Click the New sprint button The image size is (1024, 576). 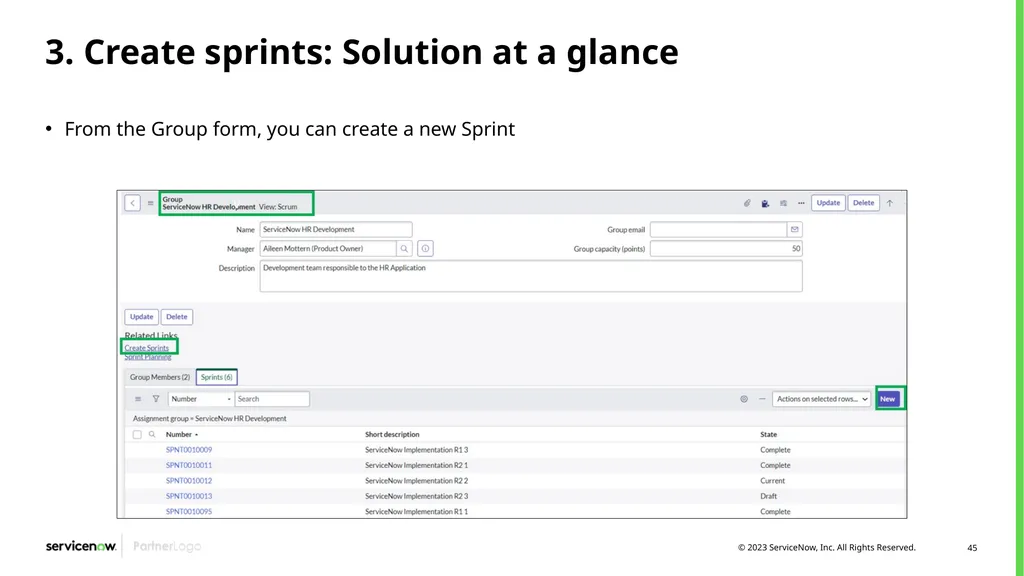pyautogui.click(x=888, y=399)
